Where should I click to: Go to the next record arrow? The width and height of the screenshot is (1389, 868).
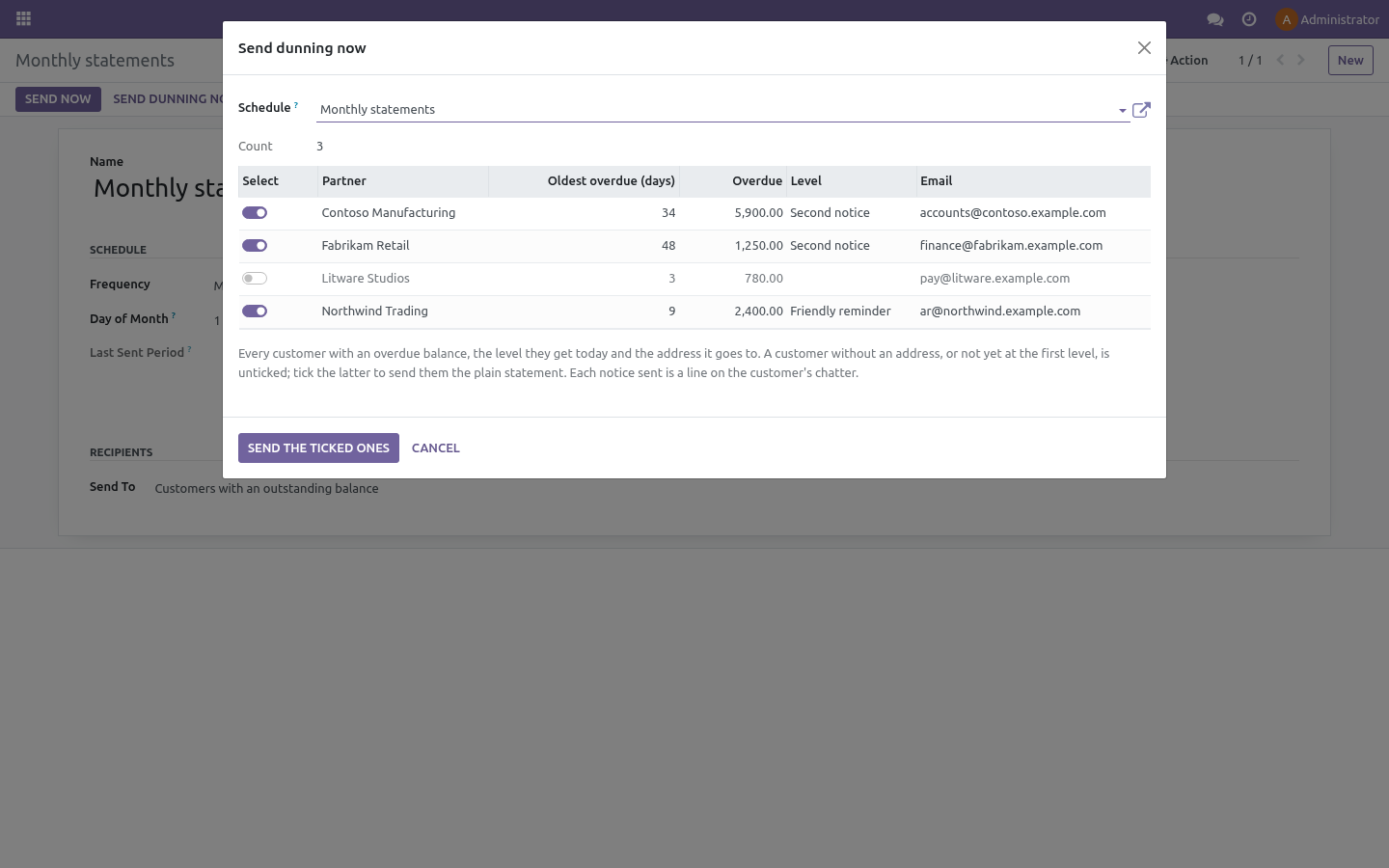[1301, 60]
